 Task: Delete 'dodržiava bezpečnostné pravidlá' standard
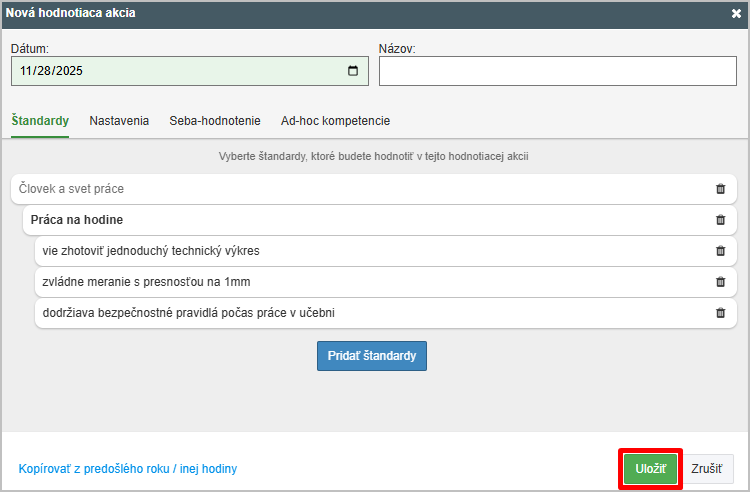[x=720, y=313]
